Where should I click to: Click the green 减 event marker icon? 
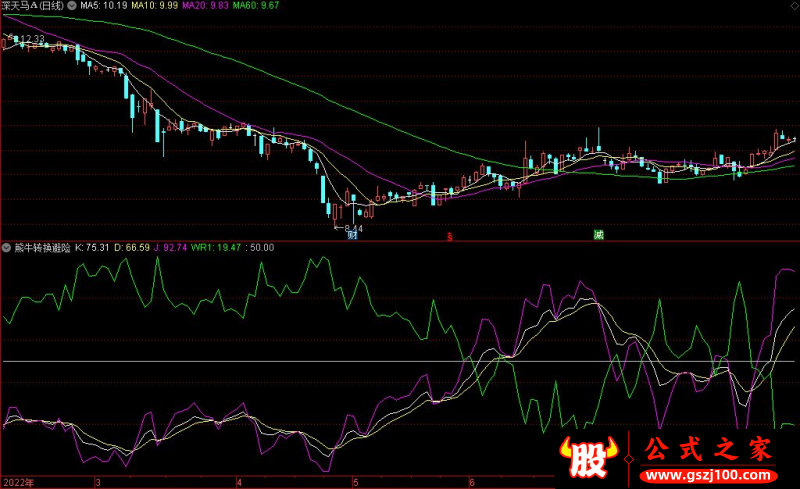(598, 235)
